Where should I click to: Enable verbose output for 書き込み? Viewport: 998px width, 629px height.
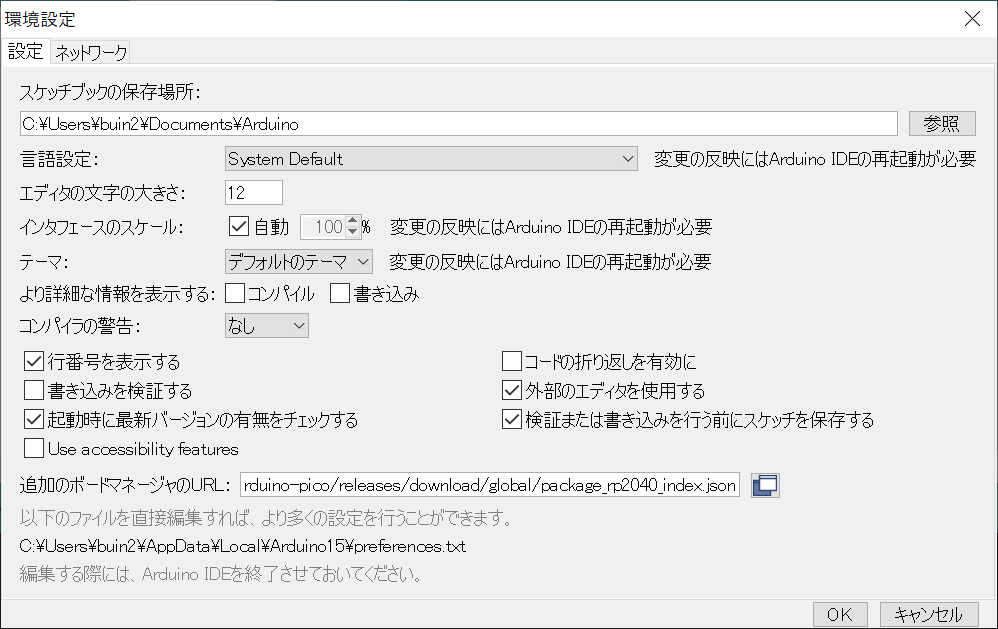tap(340, 293)
